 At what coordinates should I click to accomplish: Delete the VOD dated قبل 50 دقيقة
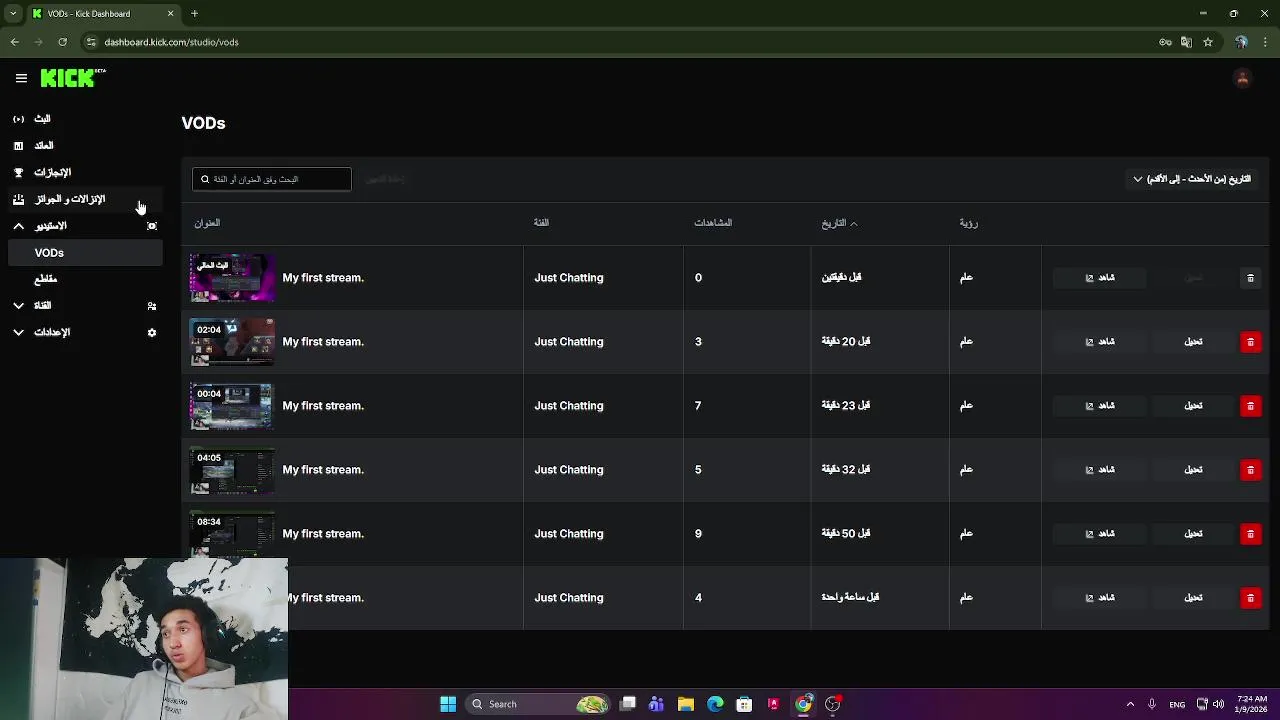pyautogui.click(x=1250, y=534)
